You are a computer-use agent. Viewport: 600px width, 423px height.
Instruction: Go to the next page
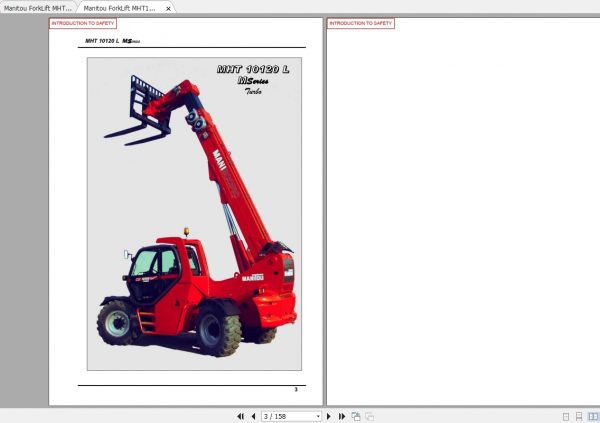pos(328,416)
